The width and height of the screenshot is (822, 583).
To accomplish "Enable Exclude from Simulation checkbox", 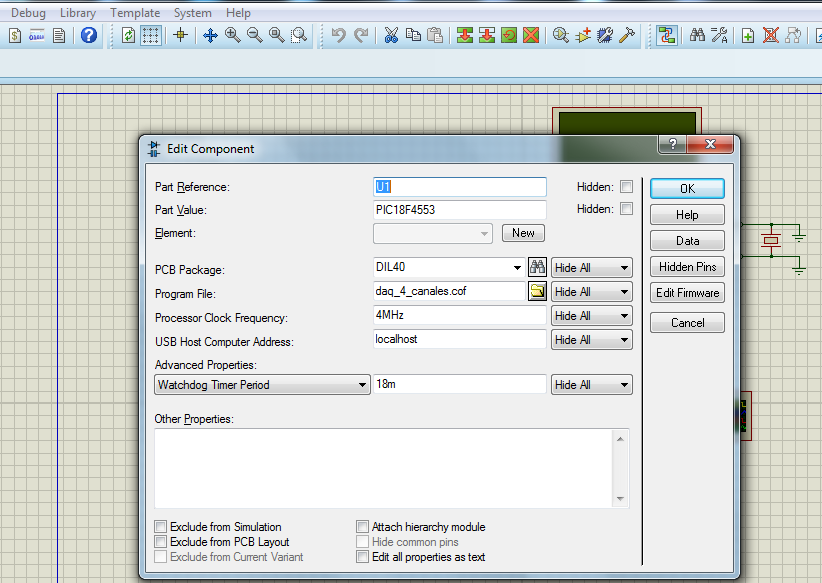I will (x=160, y=526).
